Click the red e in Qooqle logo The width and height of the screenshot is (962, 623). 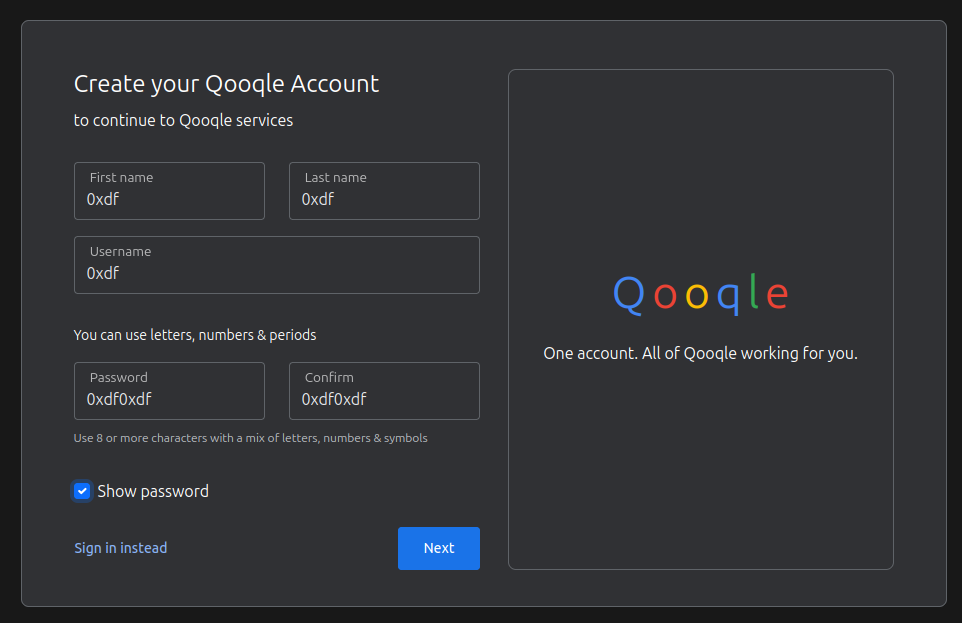pyautogui.click(x=777, y=296)
